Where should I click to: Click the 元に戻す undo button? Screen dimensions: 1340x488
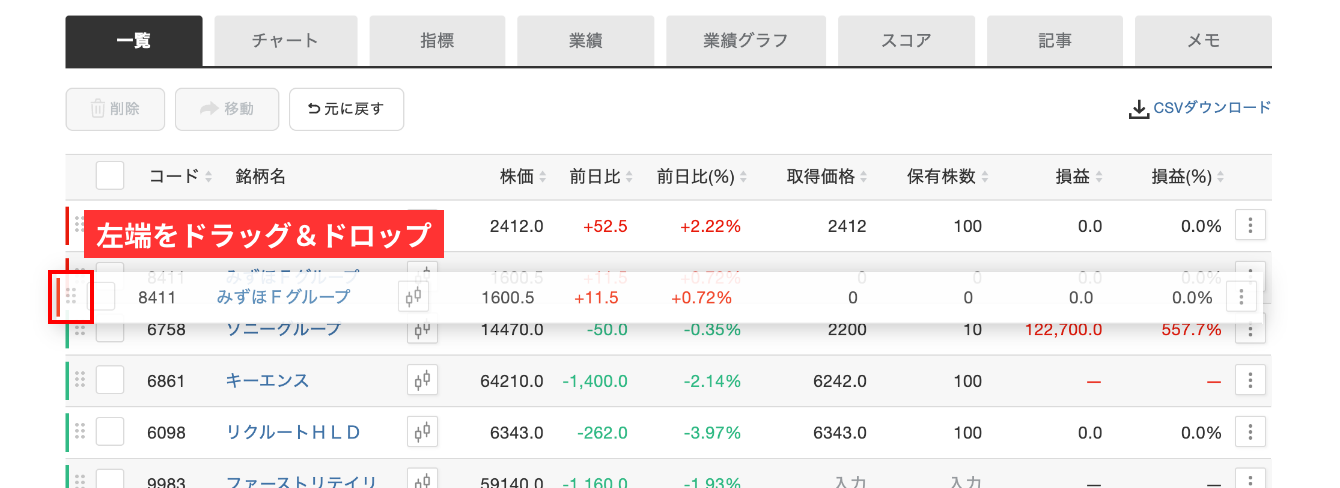[346, 109]
